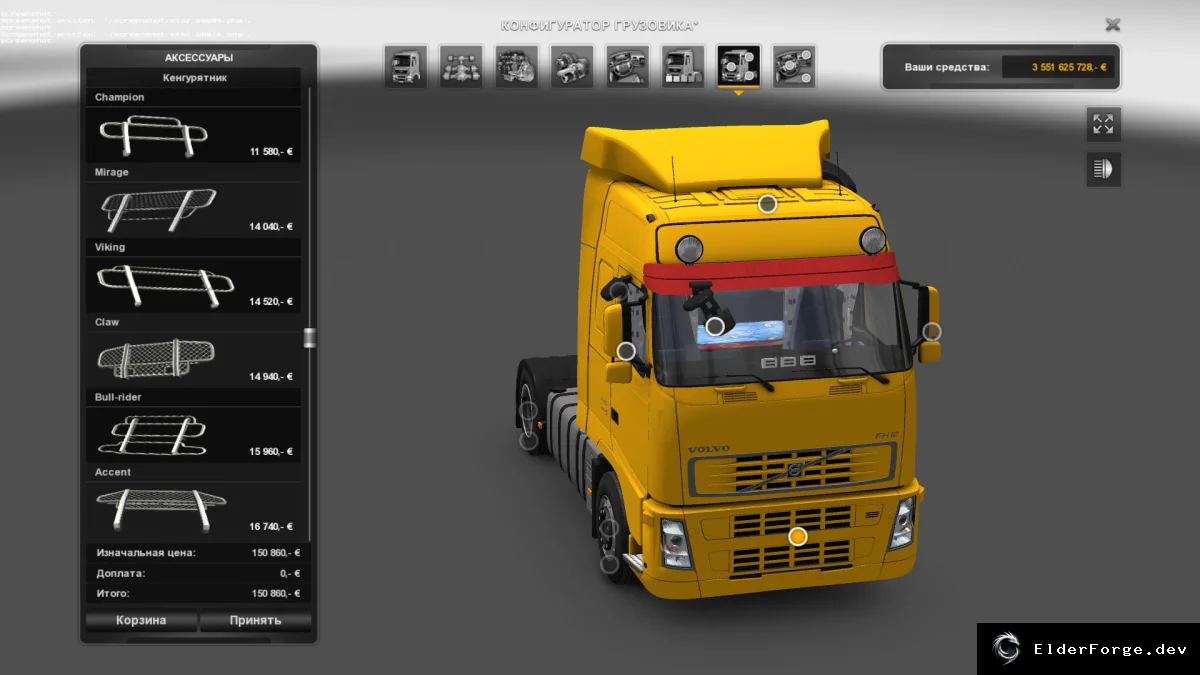Open the transmission gearbox tab
The width and height of the screenshot is (1200, 675).
tap(572, 66)
